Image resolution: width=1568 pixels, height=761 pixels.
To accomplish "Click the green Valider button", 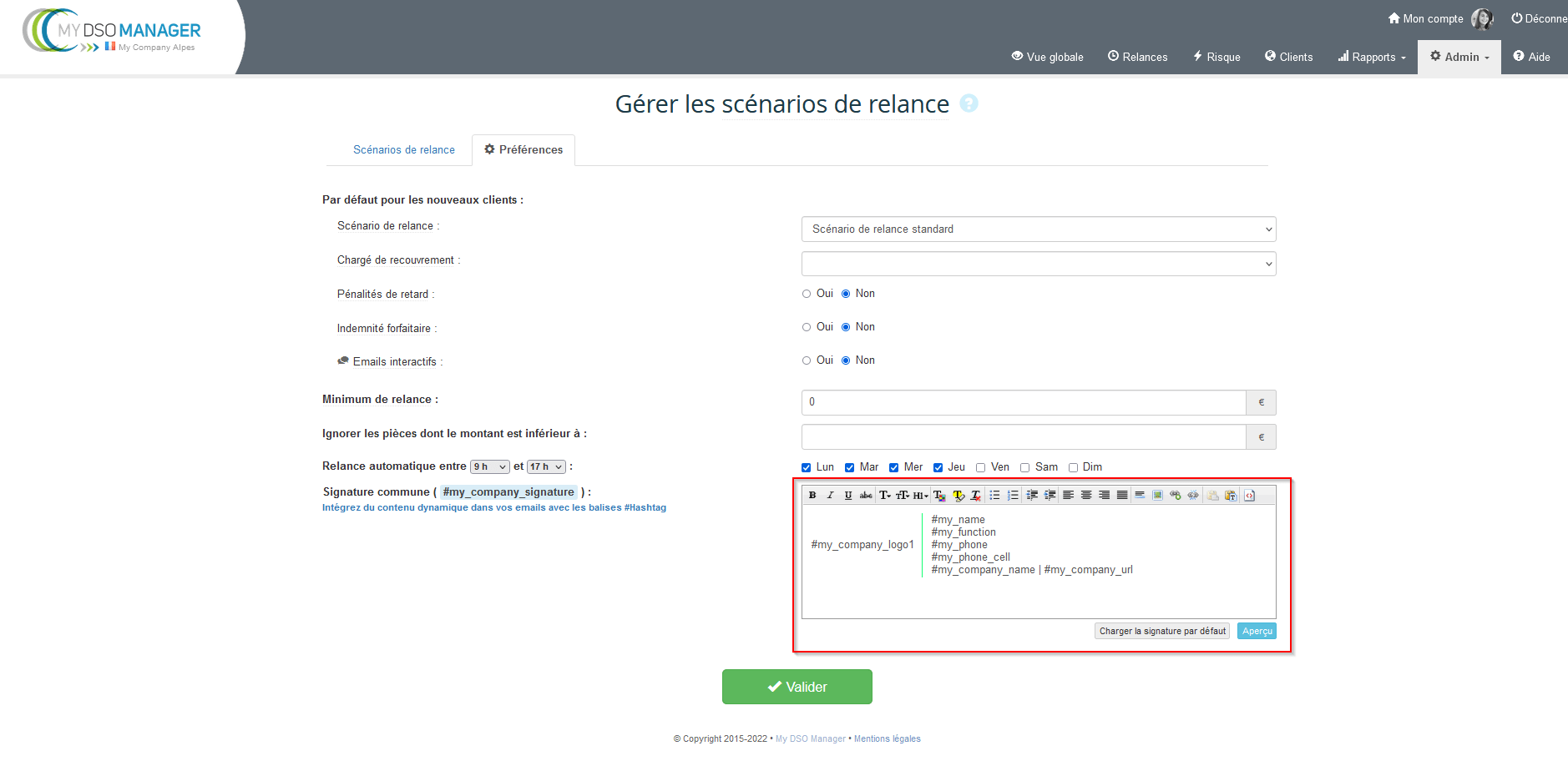I will pos(797,687).
